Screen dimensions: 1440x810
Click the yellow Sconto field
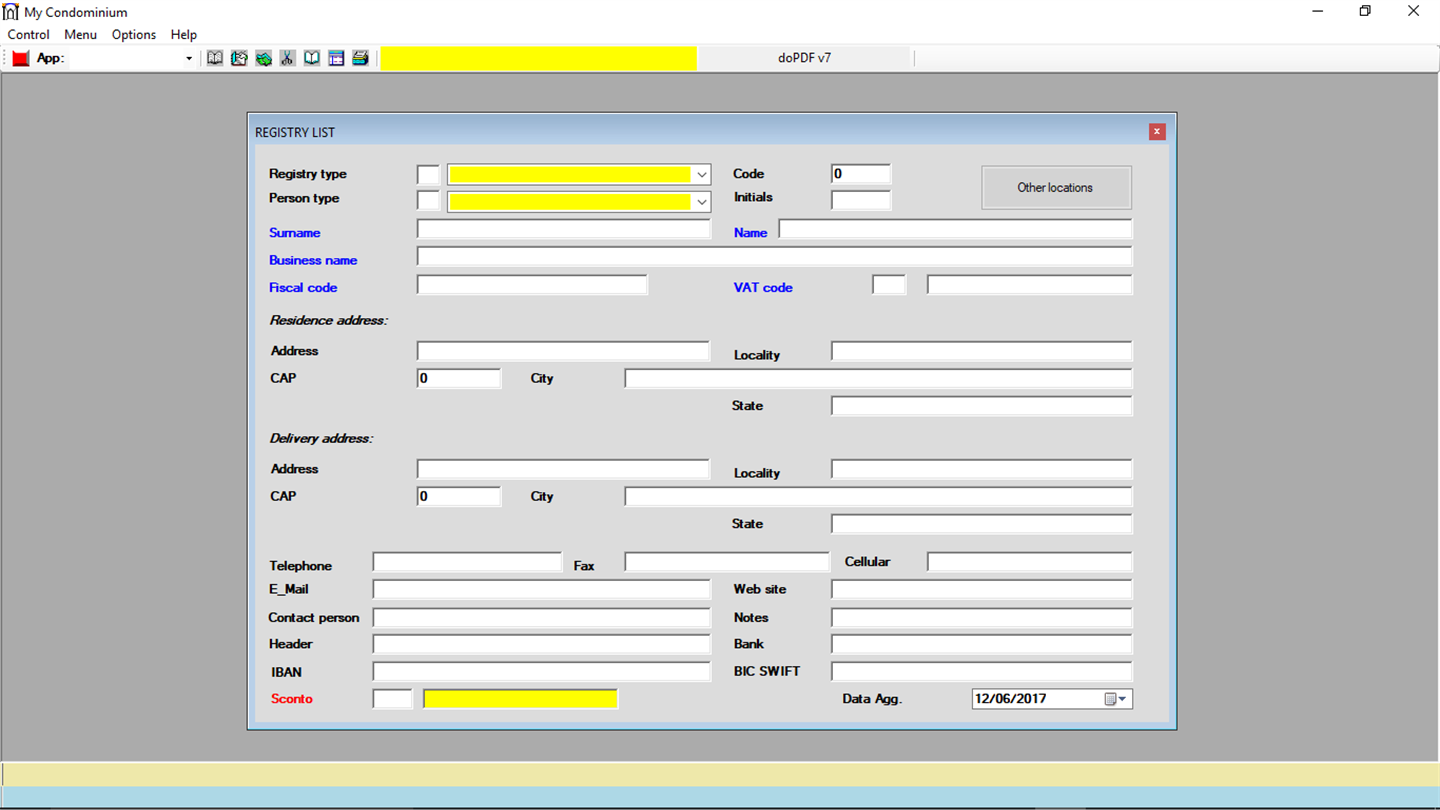(520, 699)
